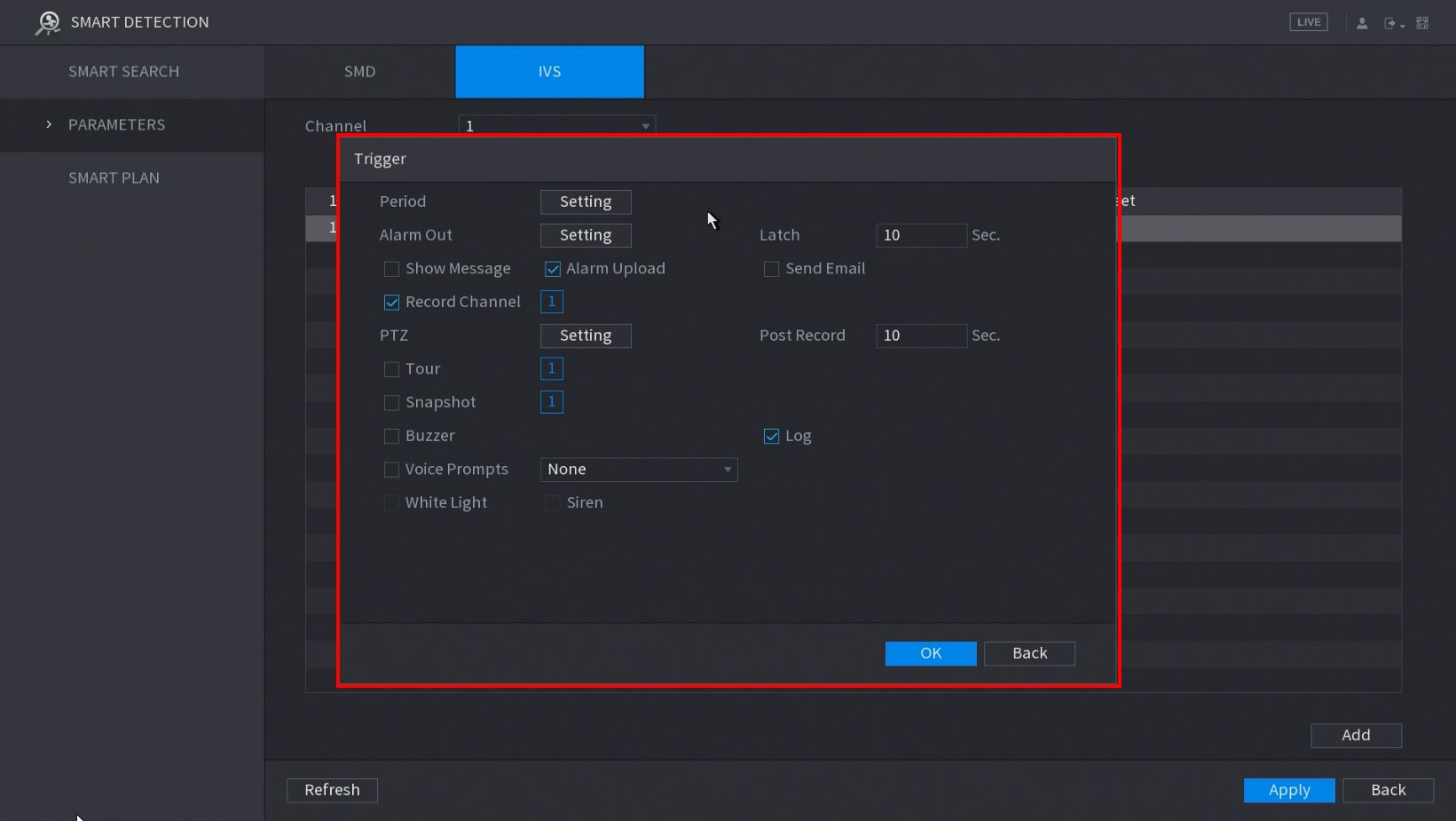Image resolution: width=1456 pixels, height=821 pixels.
Task: Click the Smart Detection magnifier logo
Action: (x=47, y=23)
